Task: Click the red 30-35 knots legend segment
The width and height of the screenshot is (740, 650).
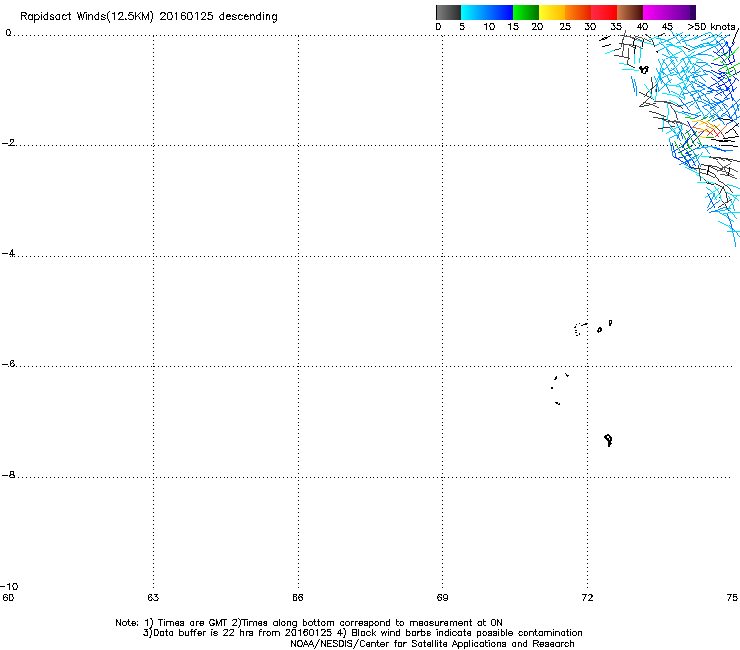Action: (x=604, y=12)
